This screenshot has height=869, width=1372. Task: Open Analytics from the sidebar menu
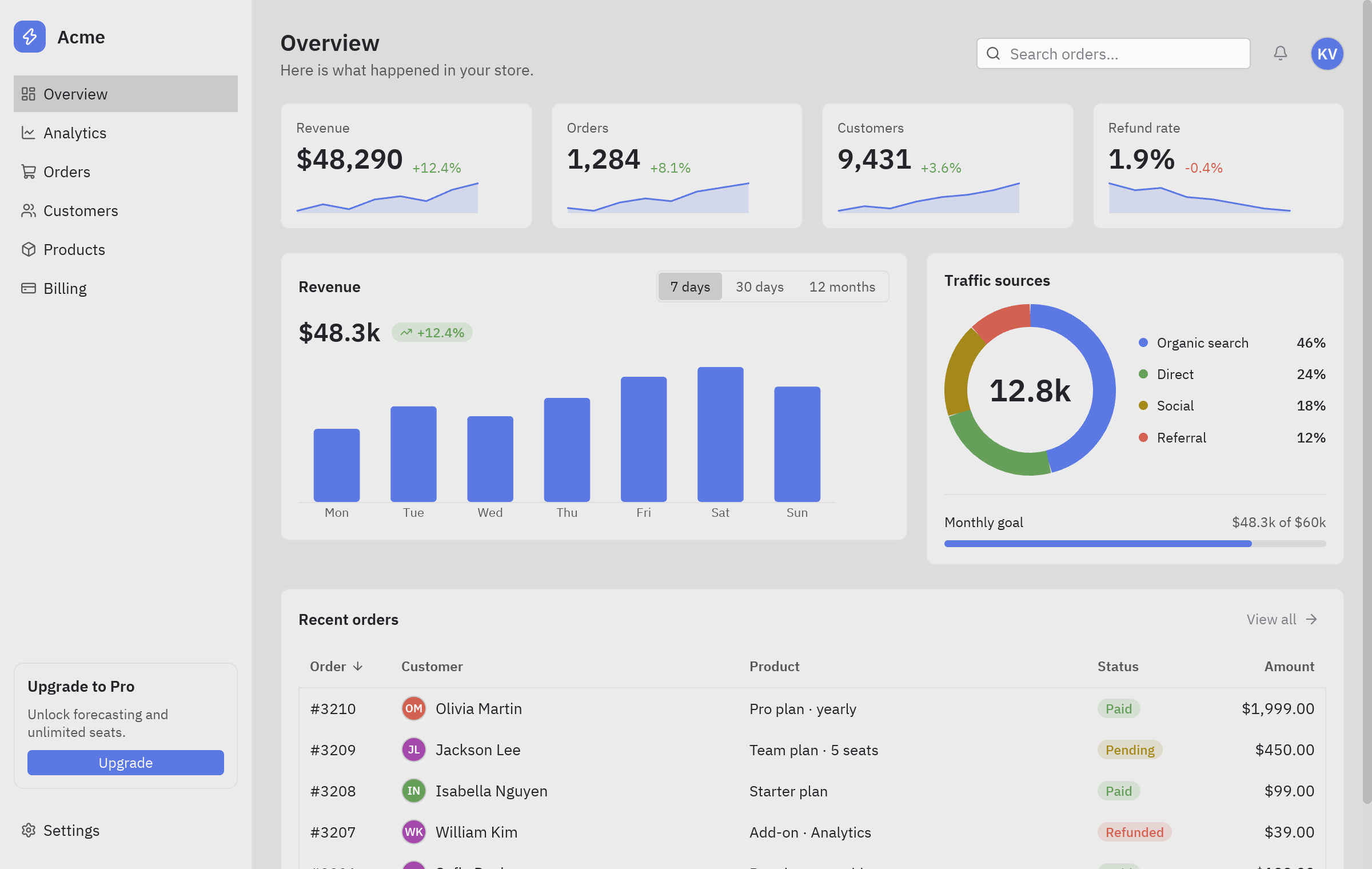pyautogui.click(x=126, y=133)
